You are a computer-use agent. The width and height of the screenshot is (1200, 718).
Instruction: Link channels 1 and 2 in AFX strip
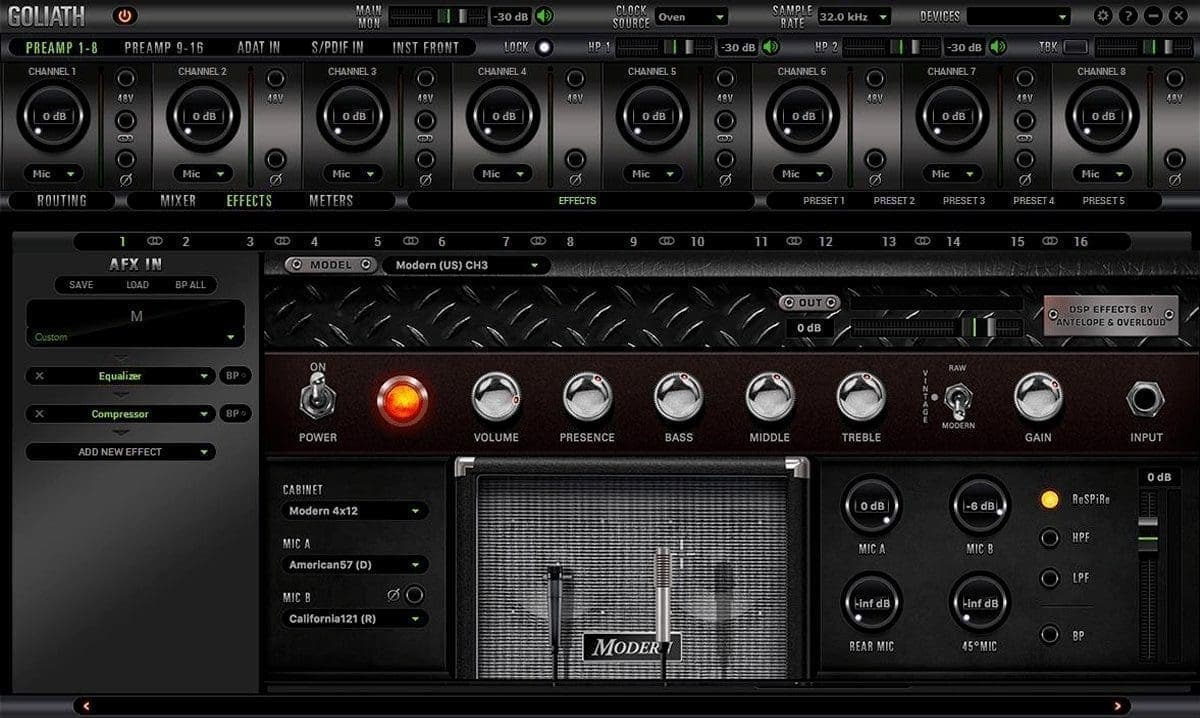coord(154,242)
